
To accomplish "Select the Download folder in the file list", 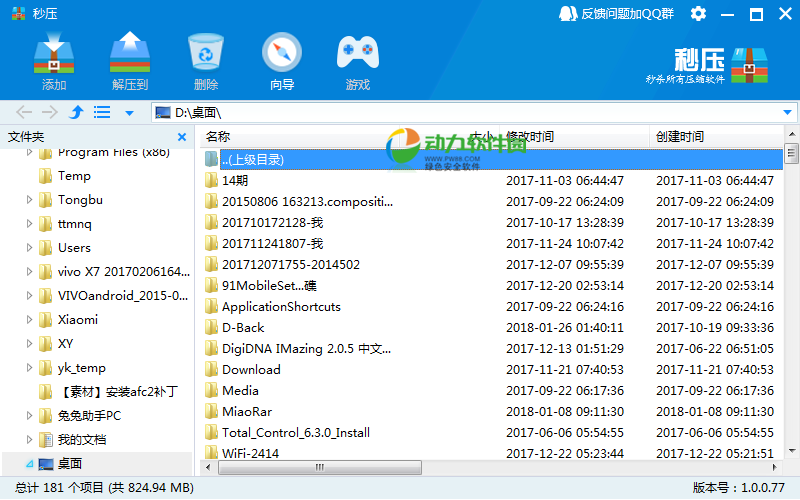I will [x=251, y=369].
